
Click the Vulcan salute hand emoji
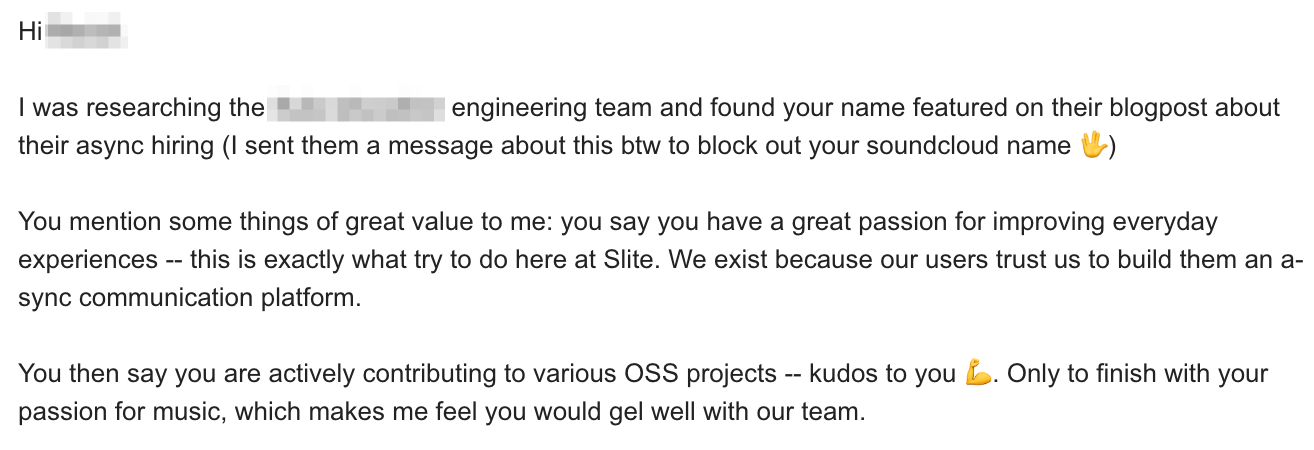pos(1092,145)
